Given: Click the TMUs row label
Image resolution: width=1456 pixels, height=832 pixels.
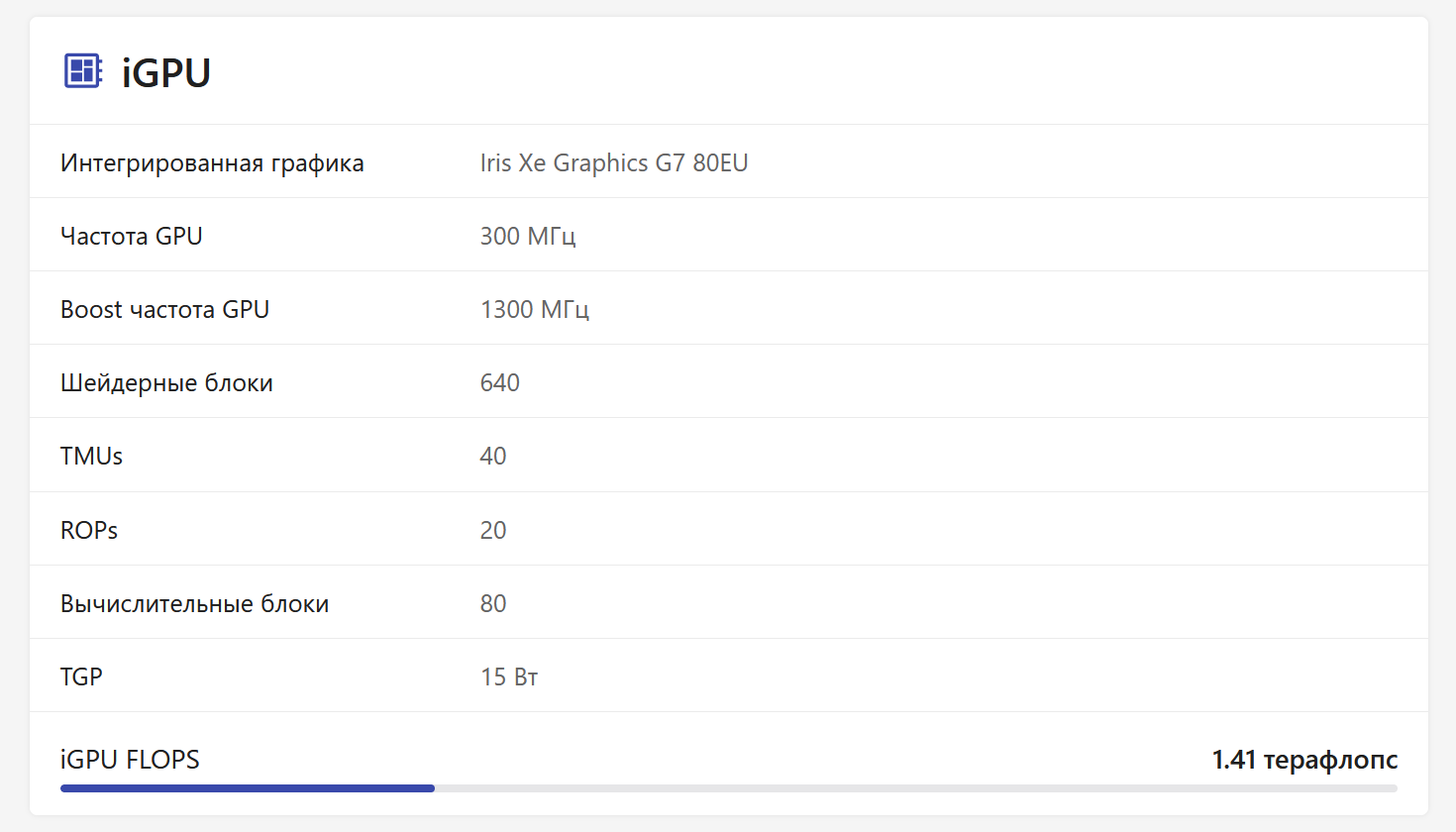Looking at the screenshot, I should (92, 457).
